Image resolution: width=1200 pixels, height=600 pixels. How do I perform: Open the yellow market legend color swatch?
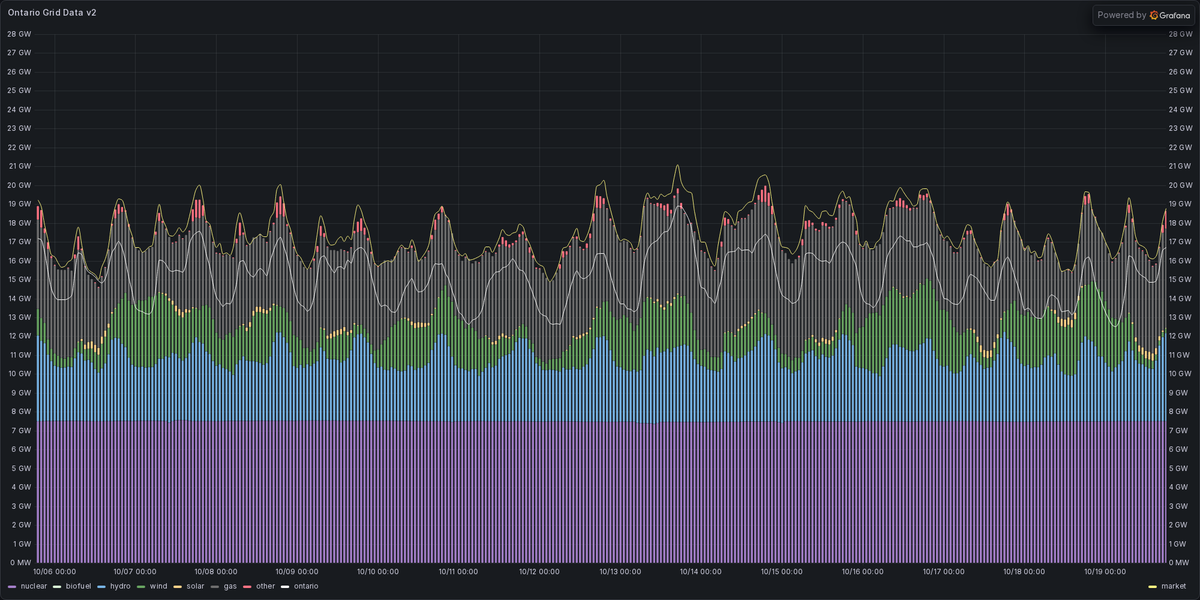pyautogui.click(x=1153, y=586)
